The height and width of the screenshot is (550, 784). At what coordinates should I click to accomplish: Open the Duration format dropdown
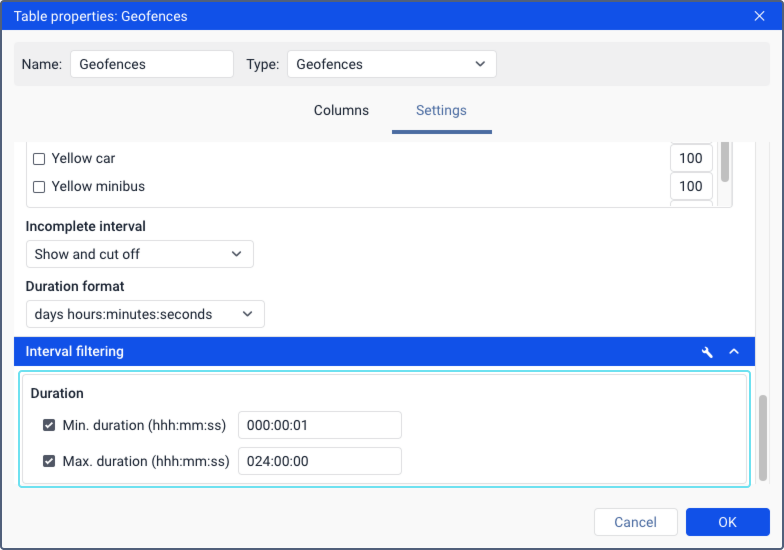145,314
